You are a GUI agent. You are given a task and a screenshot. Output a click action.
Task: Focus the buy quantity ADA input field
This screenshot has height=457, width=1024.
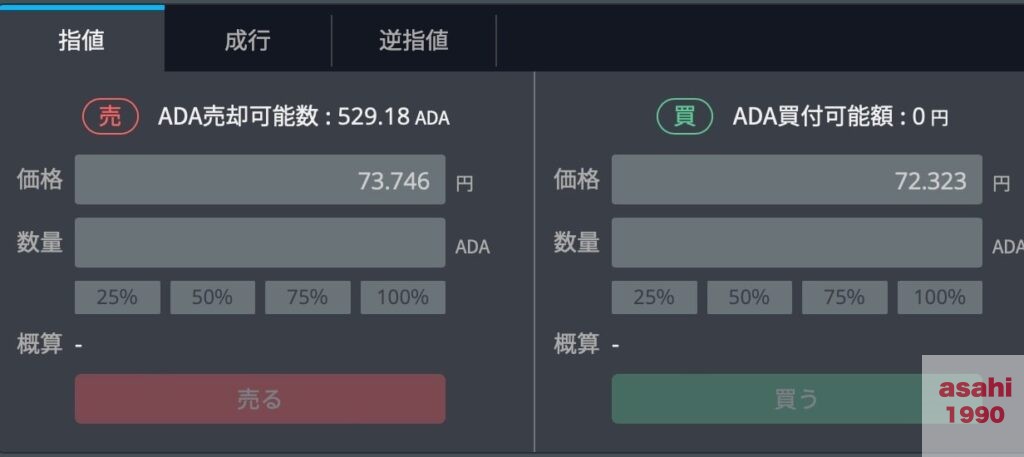coord(797,242)
